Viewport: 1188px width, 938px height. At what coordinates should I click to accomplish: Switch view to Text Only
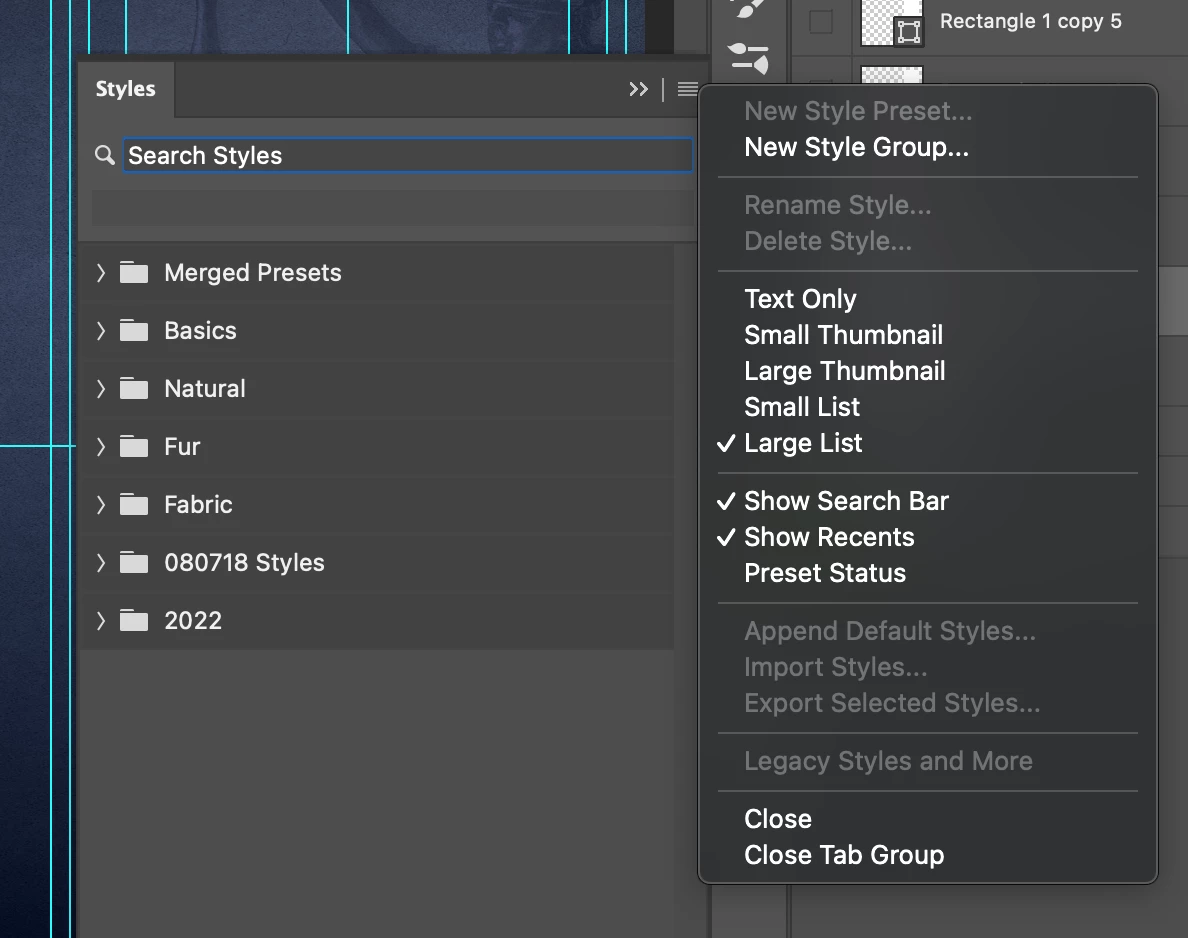[x=800, y=299]
